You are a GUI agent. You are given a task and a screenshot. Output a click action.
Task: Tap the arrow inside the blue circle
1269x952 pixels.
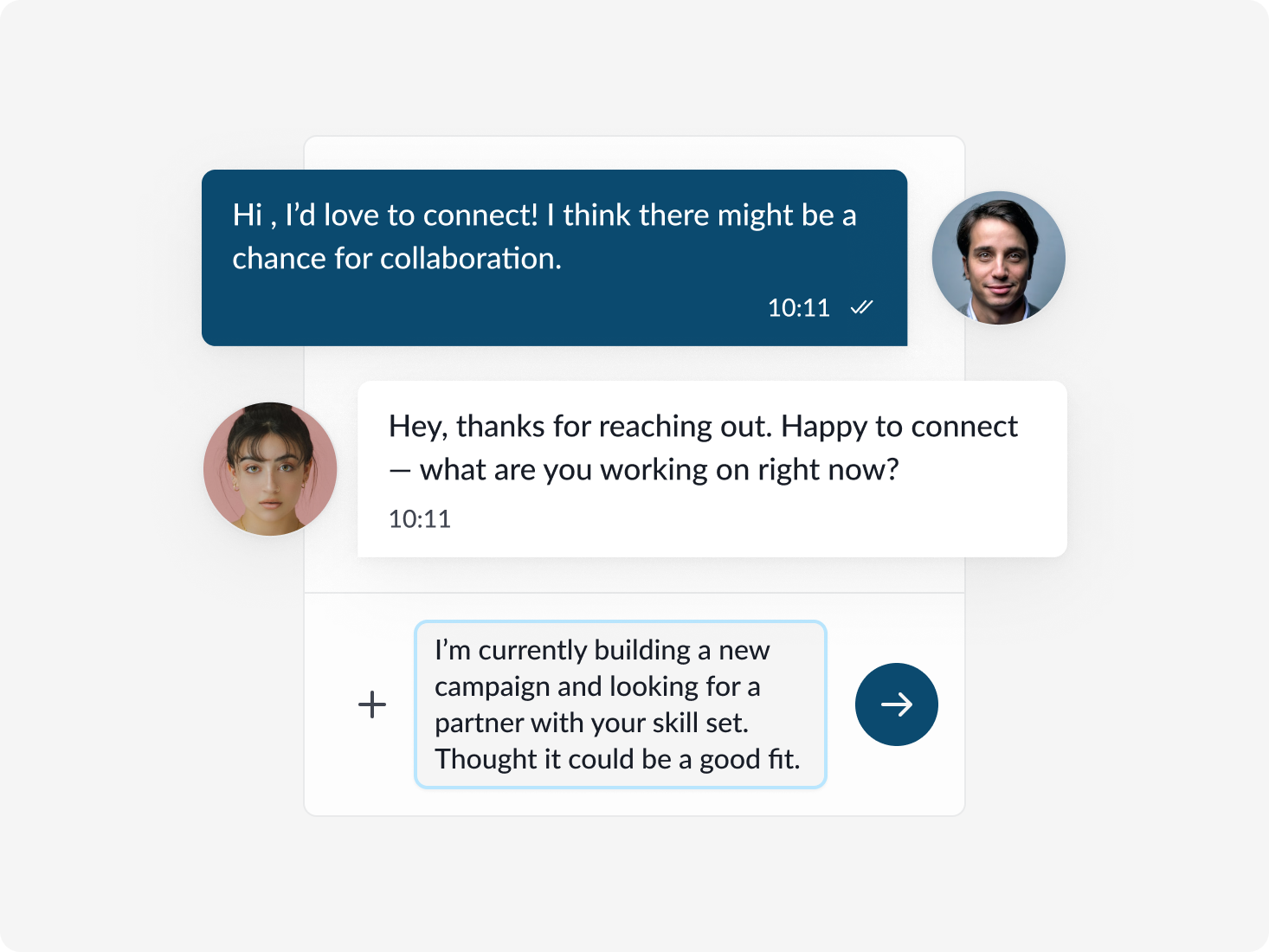(896, 704)
